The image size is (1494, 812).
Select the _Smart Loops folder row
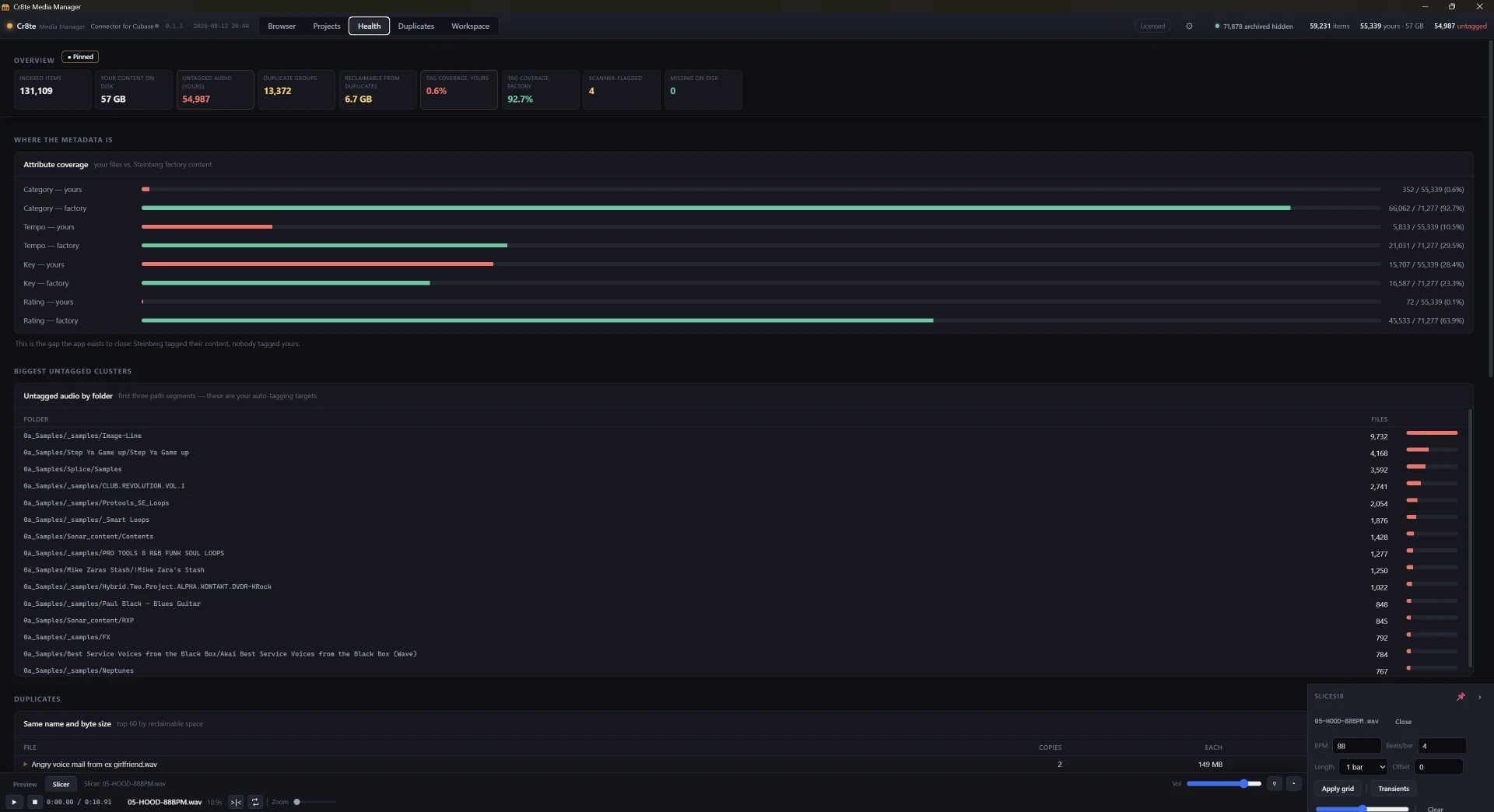[x=741, y=520]
